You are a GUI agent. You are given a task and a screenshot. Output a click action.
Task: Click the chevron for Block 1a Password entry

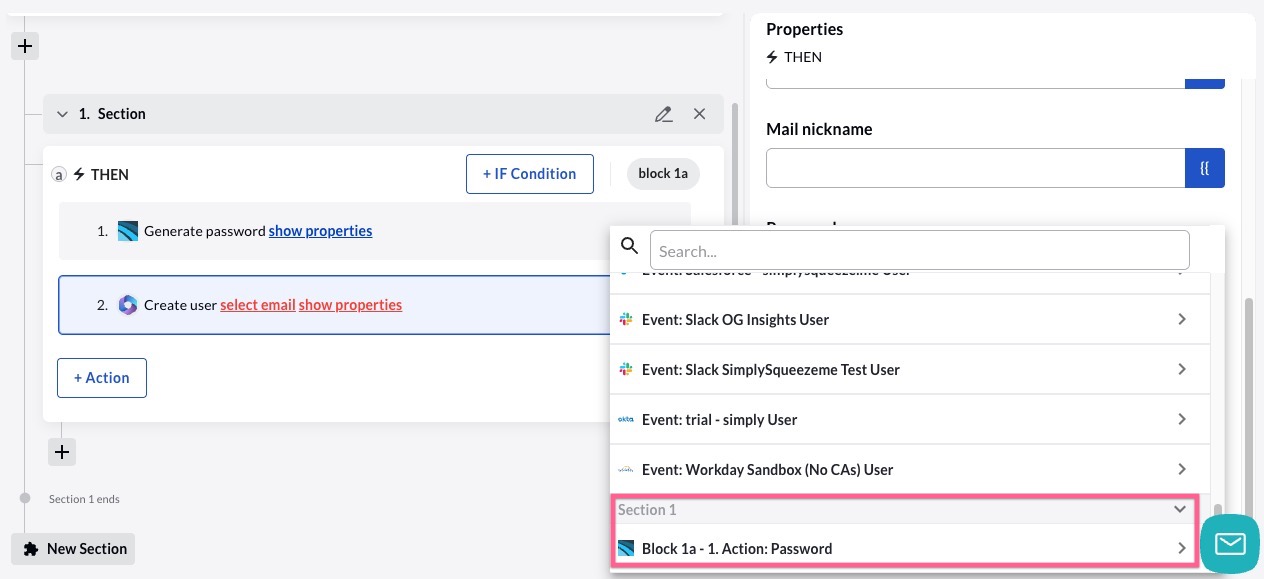(1182, 548)
